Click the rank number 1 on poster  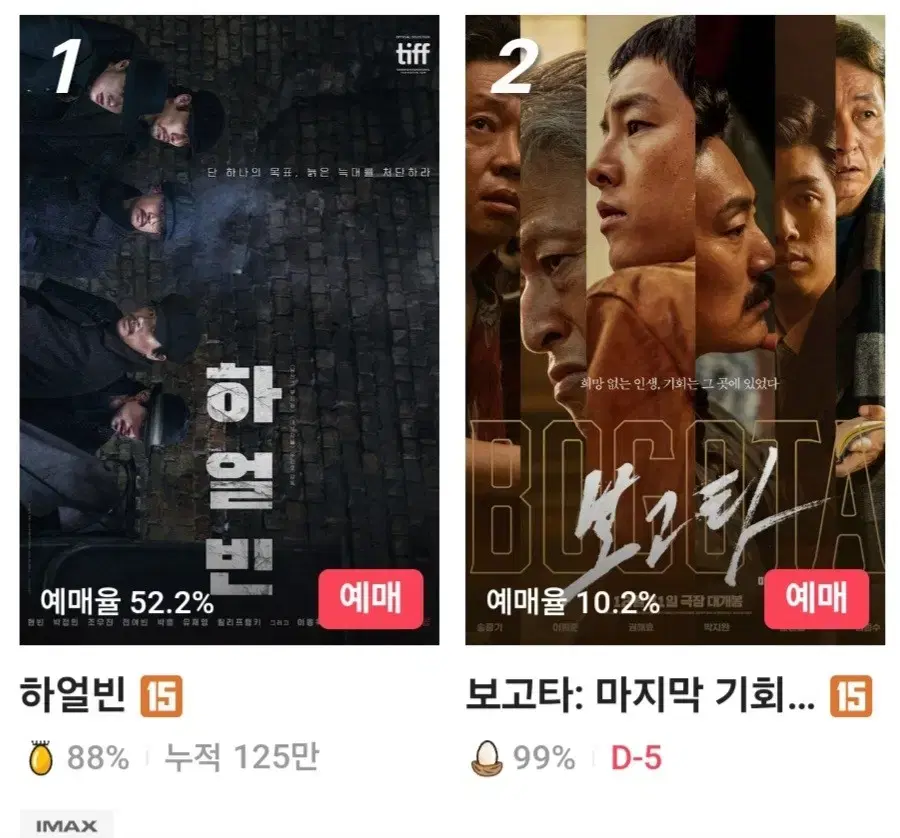67,67
